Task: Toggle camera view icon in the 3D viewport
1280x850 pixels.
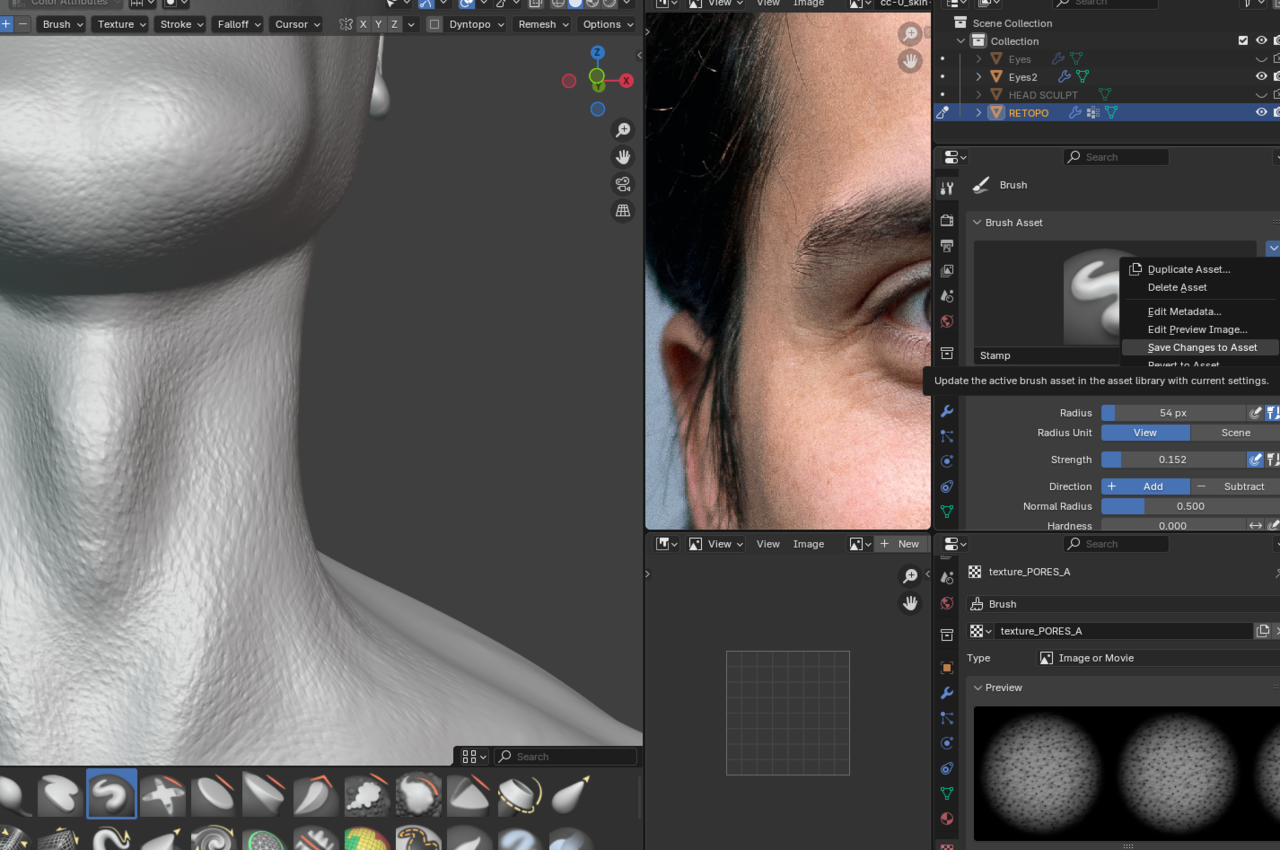Action: [x=623, y=184]
